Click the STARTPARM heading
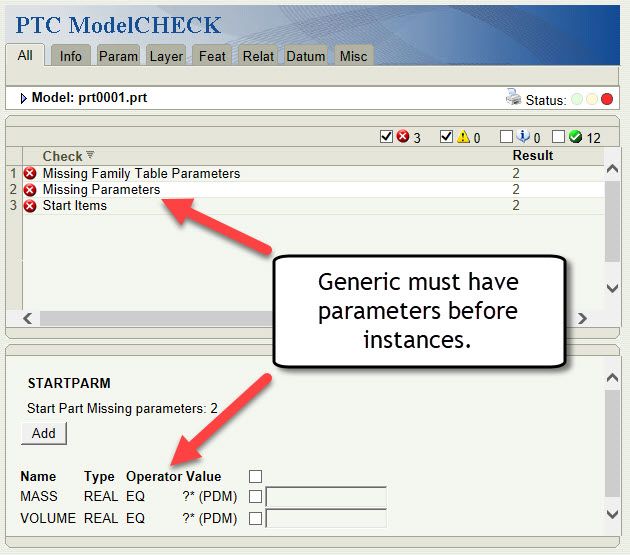630x555 pixels. point(69,383)
